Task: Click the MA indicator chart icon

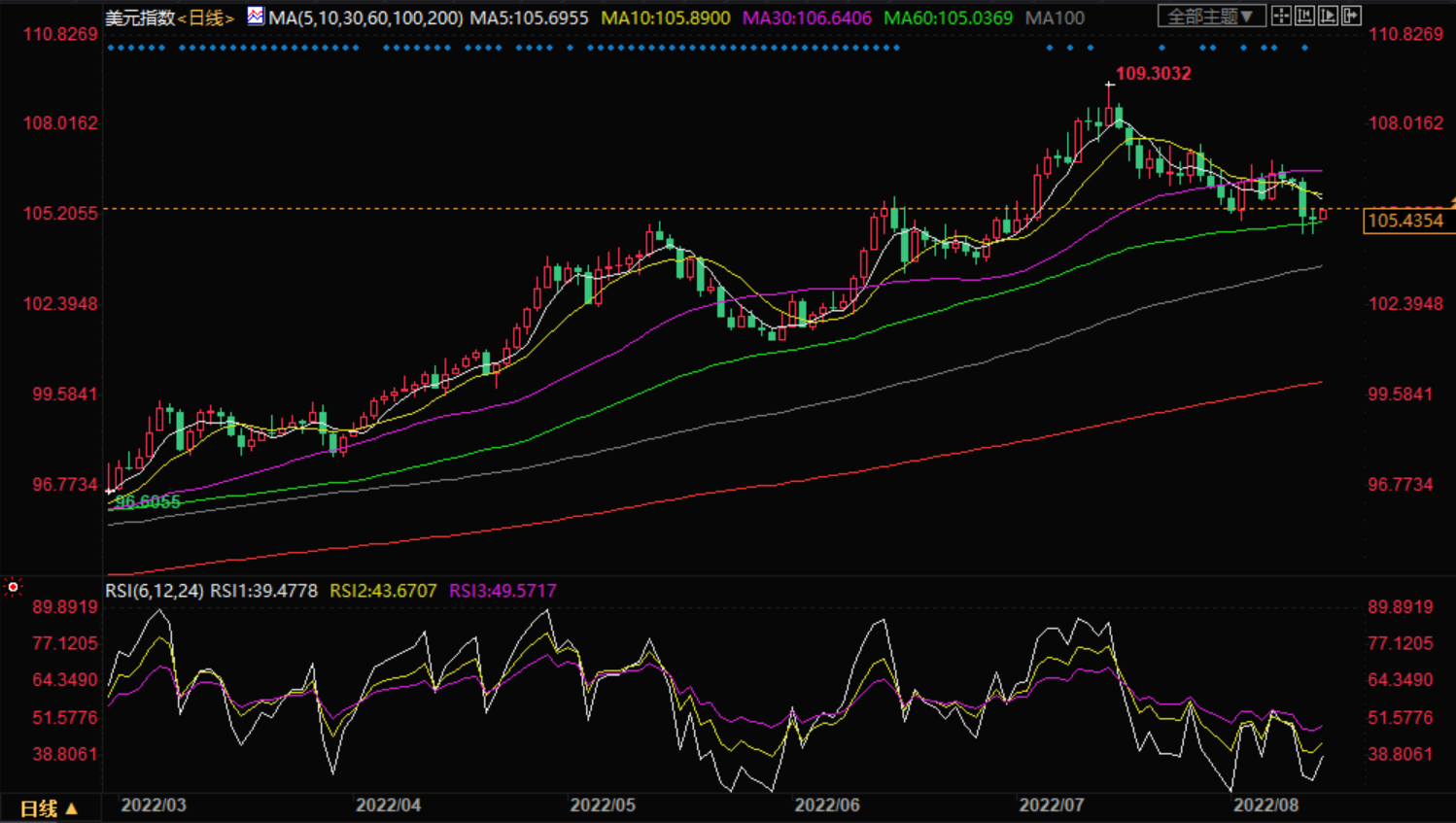Action: [256, 16]
